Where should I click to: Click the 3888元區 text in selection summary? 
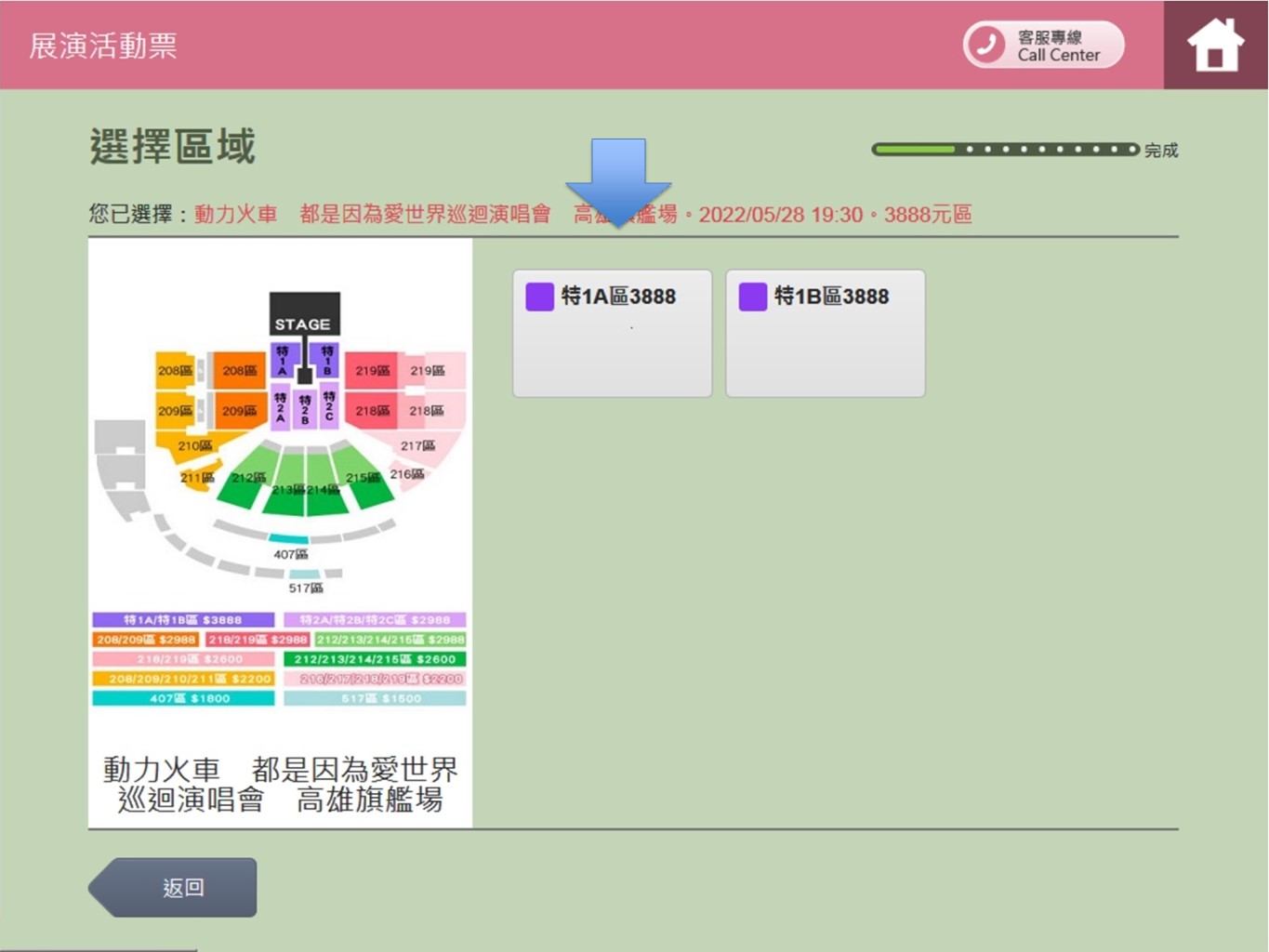[928, 215]
